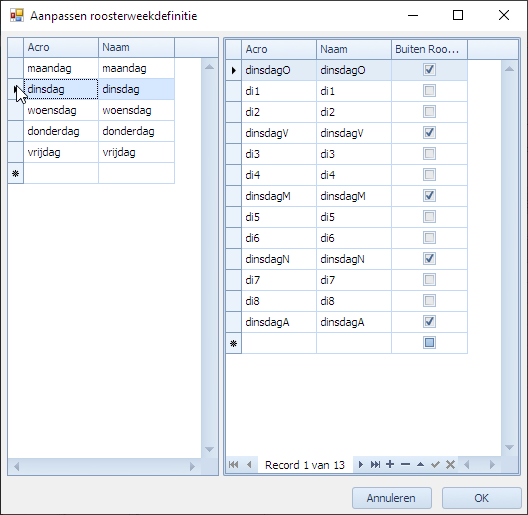The height and width of the screenshot is (515, 528).
Task: Jump to last record in navigator
Action: (375, 465)
